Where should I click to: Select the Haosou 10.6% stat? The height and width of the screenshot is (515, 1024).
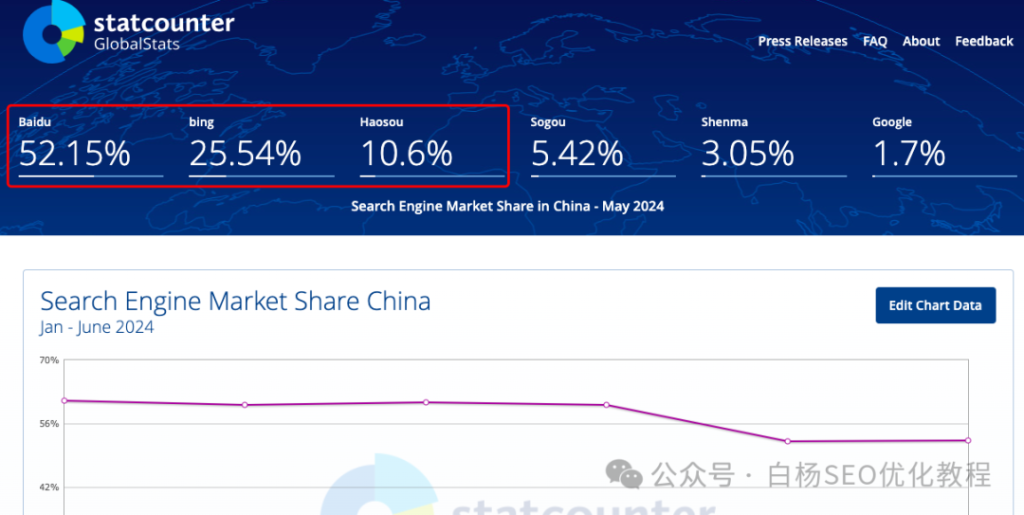click(432, 146)
